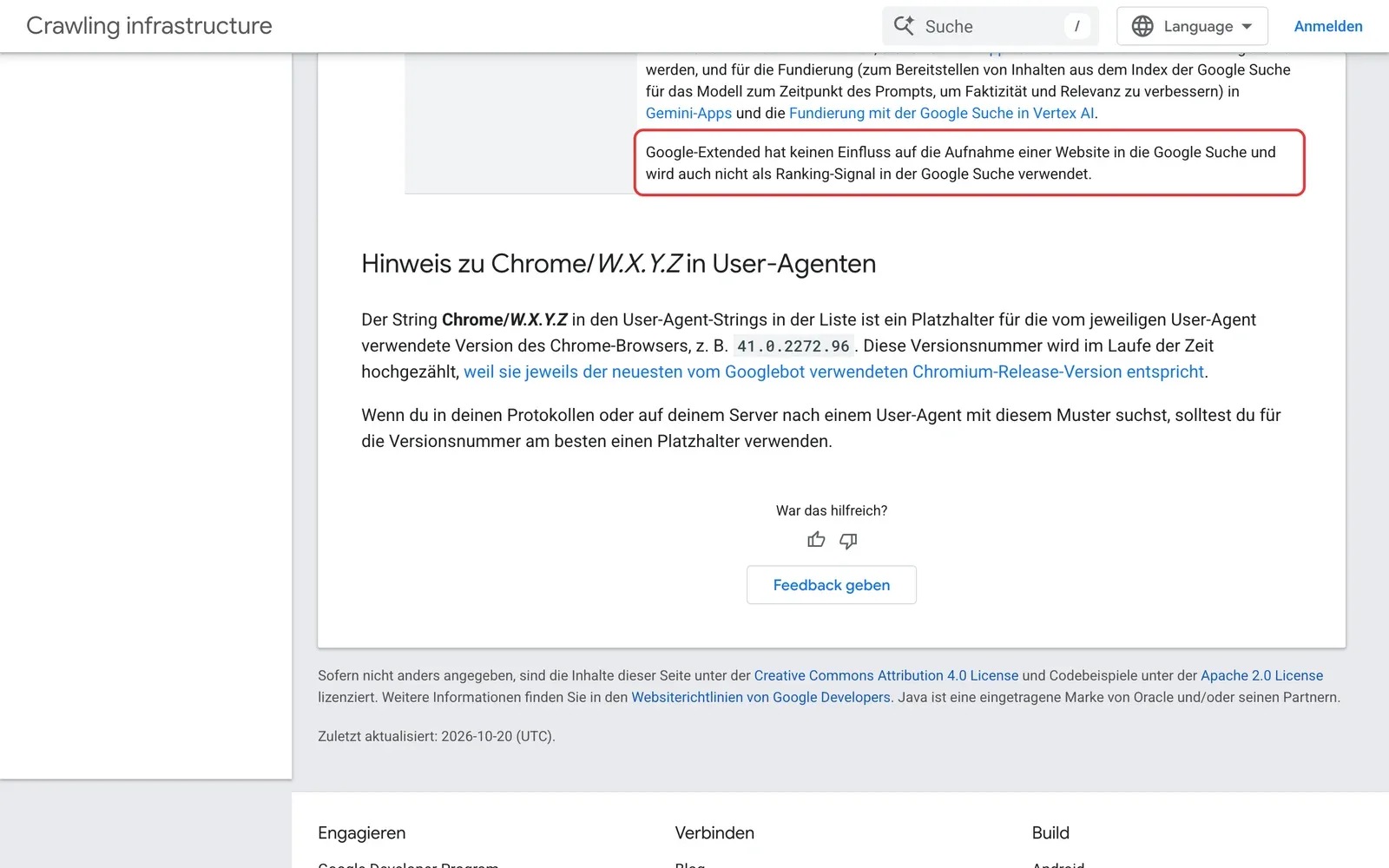Screen dimensions: 1389x868
Task: Click the Build footer heading
Action: coord(1050,833)
